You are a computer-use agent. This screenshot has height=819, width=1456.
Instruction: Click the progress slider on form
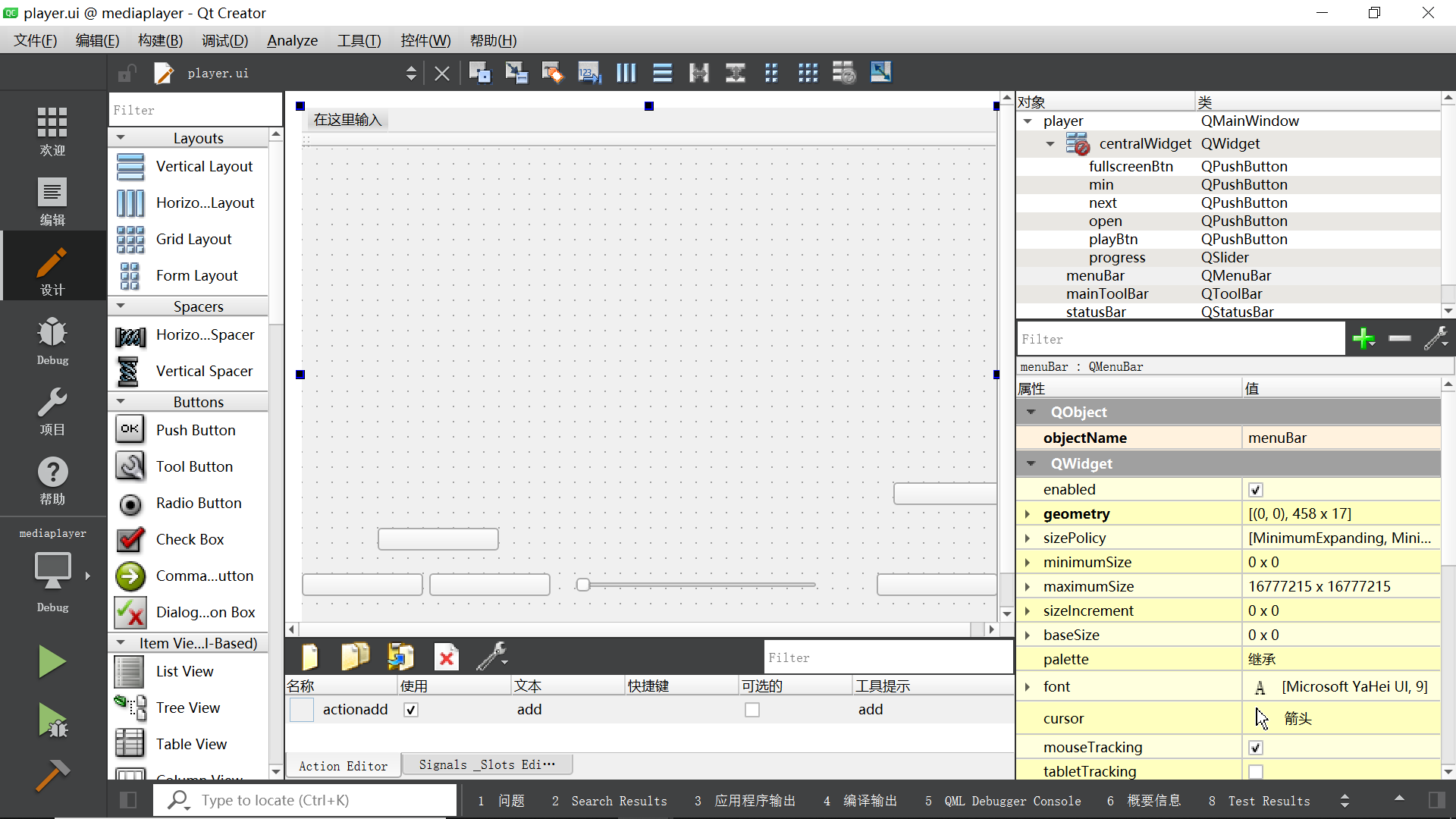click(x=698, y=585)
